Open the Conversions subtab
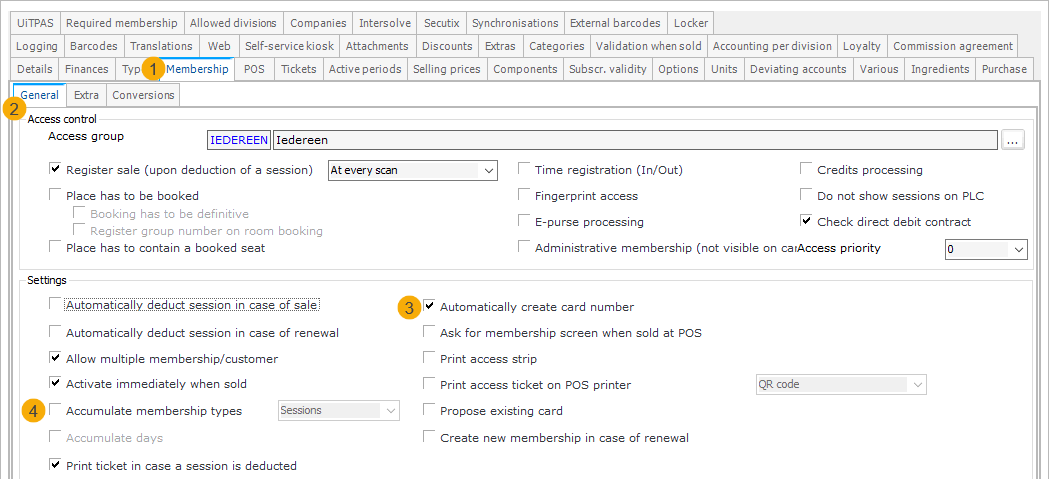Image resolution: width=1049 pixels, height=479 pixels. coord(143,95)
